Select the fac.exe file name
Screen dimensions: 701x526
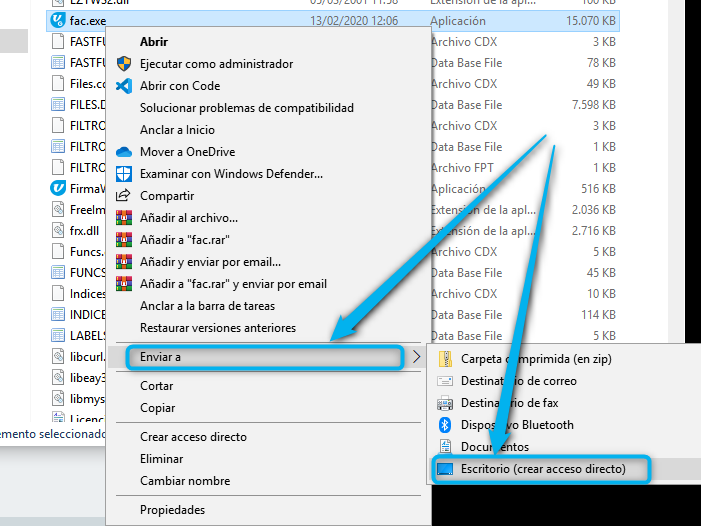[88, 21]
